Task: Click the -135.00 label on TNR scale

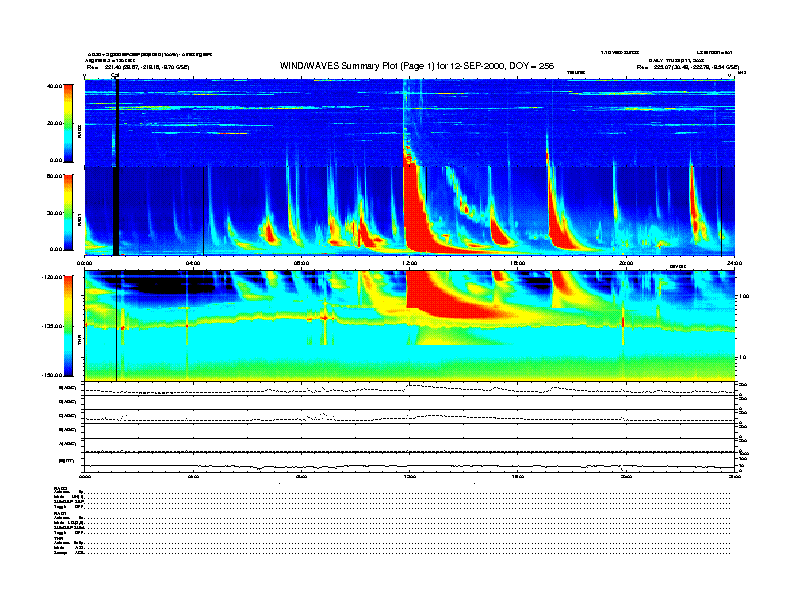Action: 52,326
